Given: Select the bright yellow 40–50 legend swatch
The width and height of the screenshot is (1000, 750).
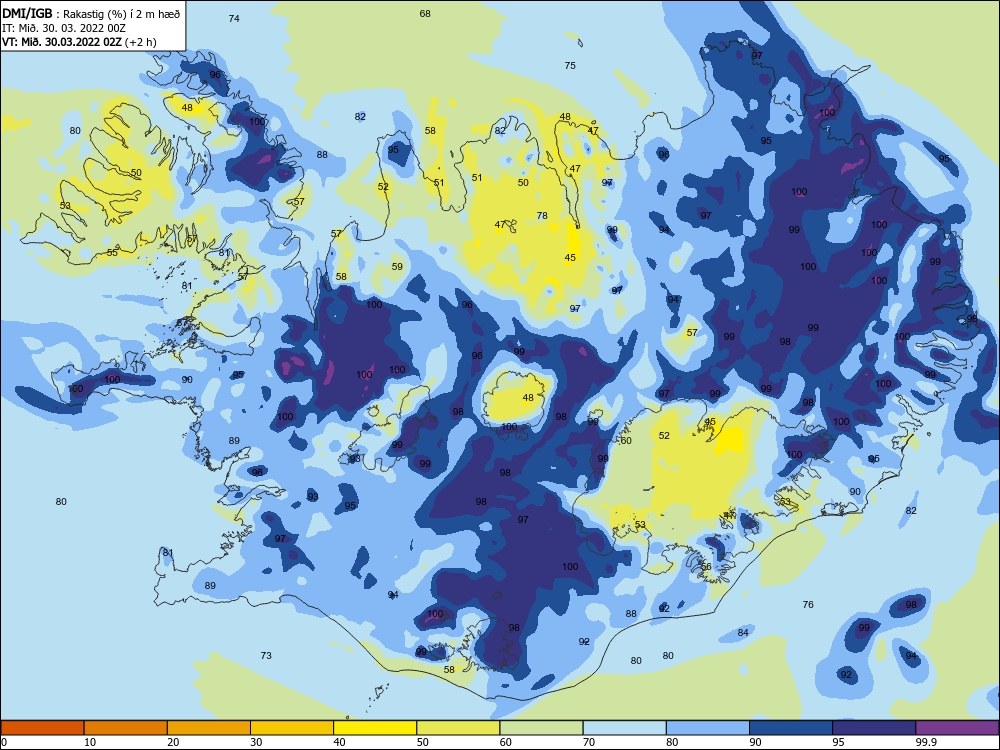Looking at the screenshot, I should click(x=375, y=728).
